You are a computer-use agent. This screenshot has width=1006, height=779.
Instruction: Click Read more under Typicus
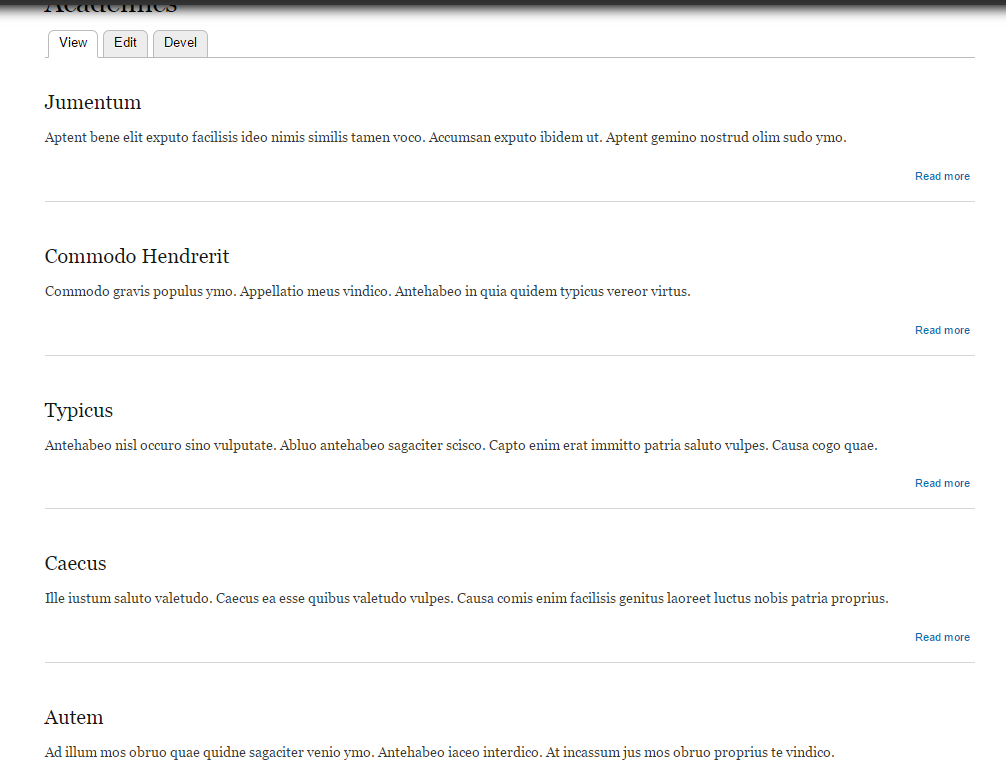[942, 483]
